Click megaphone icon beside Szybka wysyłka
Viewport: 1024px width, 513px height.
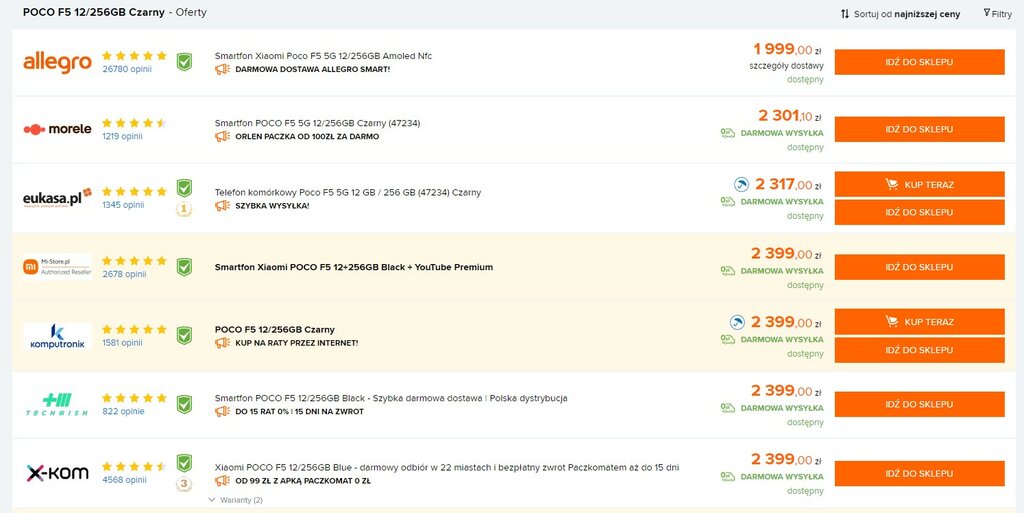coord(222,206)
